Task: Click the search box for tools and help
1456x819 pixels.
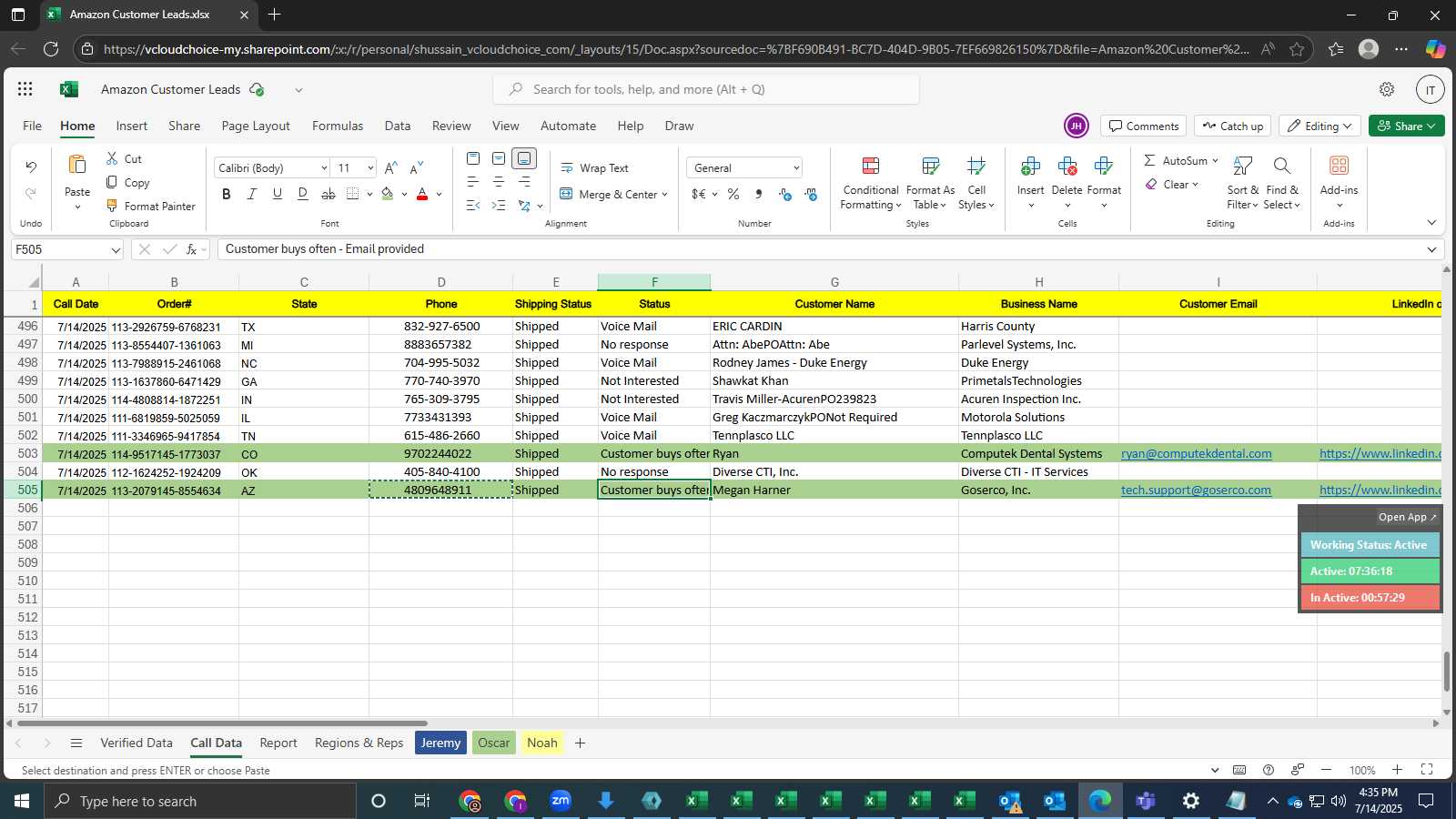Action: pos(706,89)
